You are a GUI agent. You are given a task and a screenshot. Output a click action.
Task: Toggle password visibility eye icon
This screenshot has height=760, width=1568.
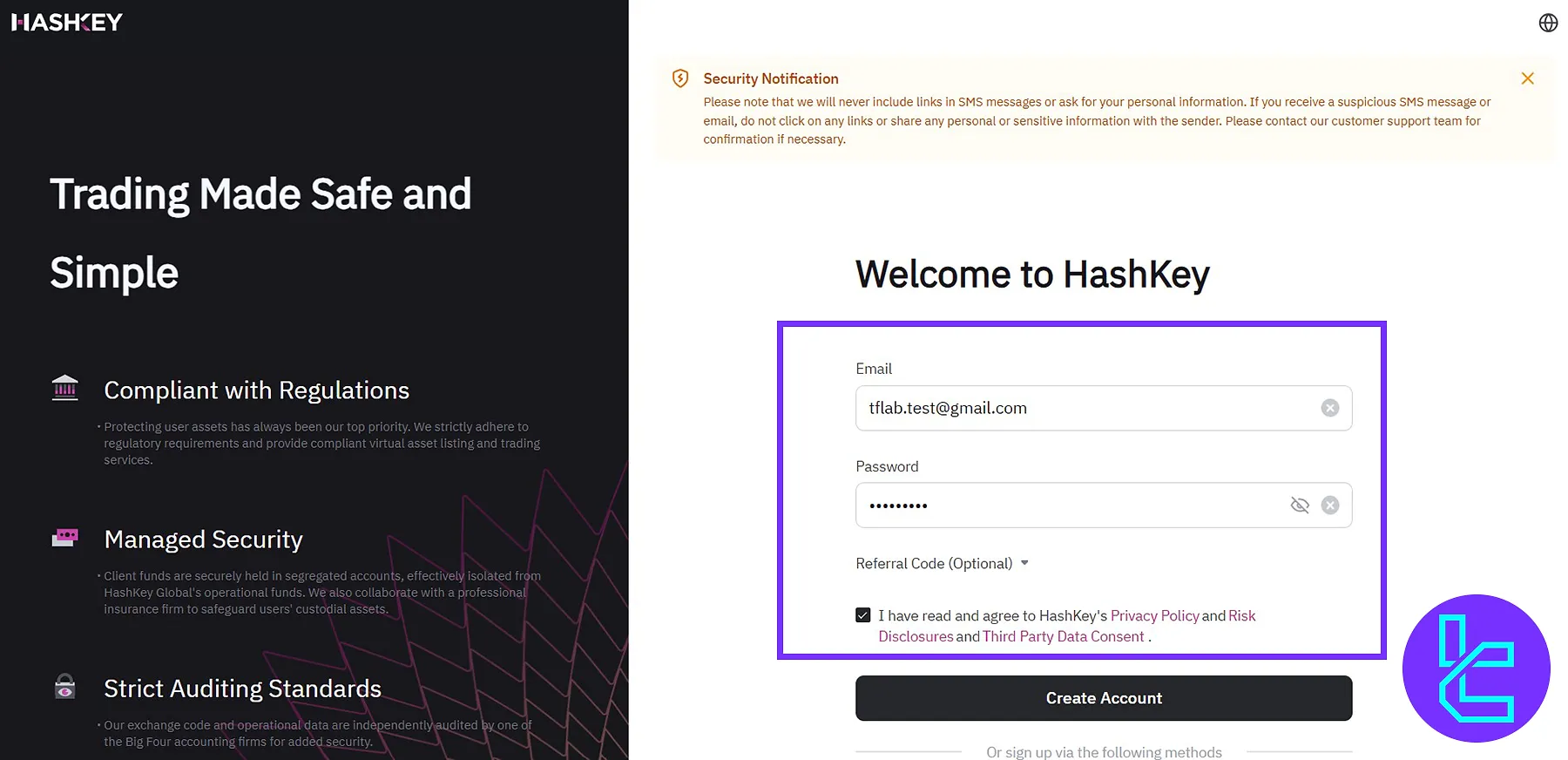tap(1299, 506)
